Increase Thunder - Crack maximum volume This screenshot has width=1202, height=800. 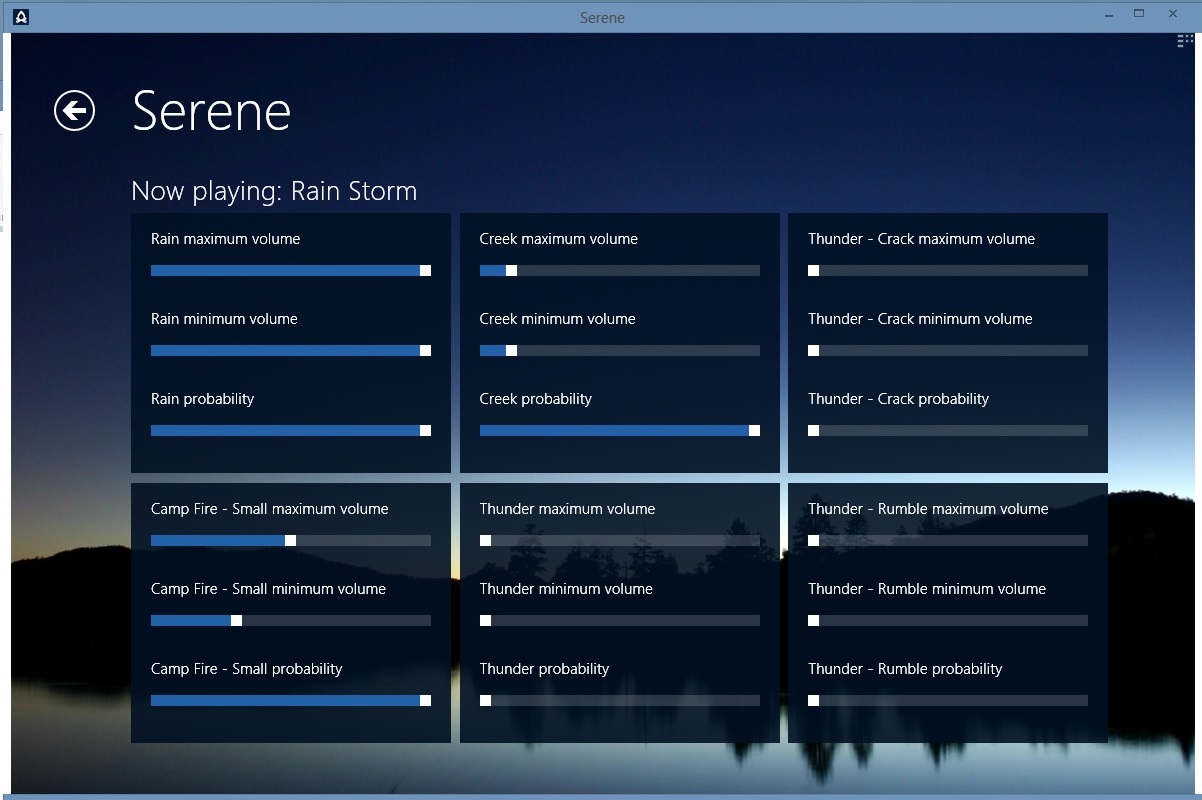(x=813, y=270)
